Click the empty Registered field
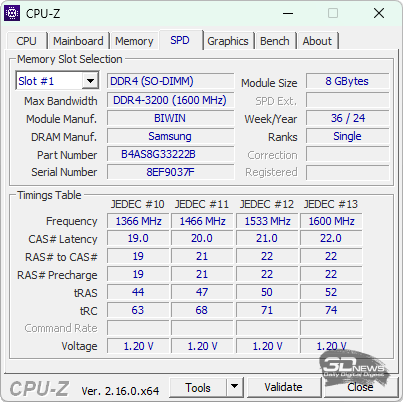403x402 pixels. (347, 172)
